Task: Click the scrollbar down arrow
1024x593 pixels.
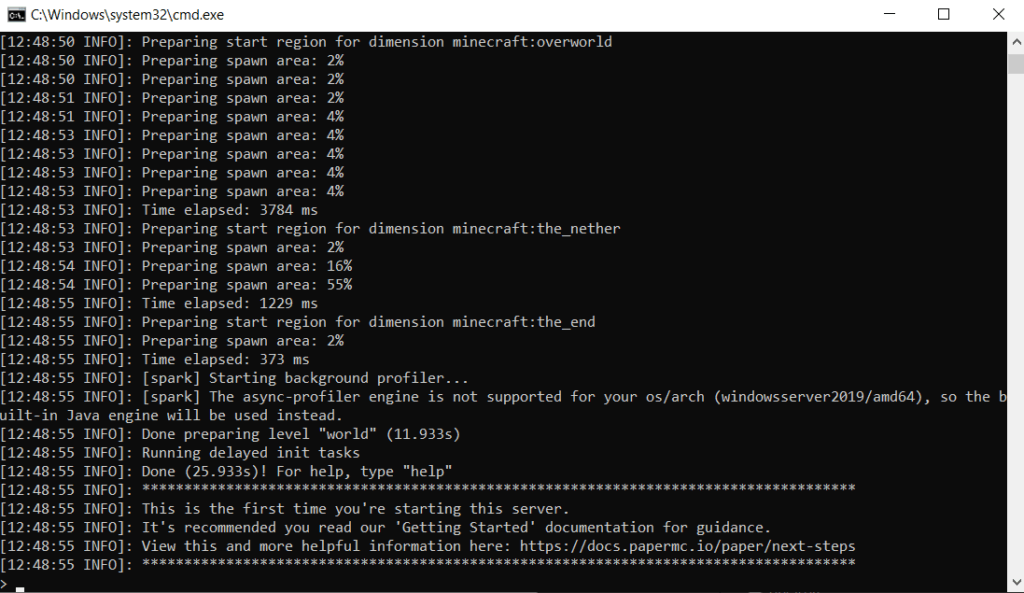Action: (x=1016, y=582)
